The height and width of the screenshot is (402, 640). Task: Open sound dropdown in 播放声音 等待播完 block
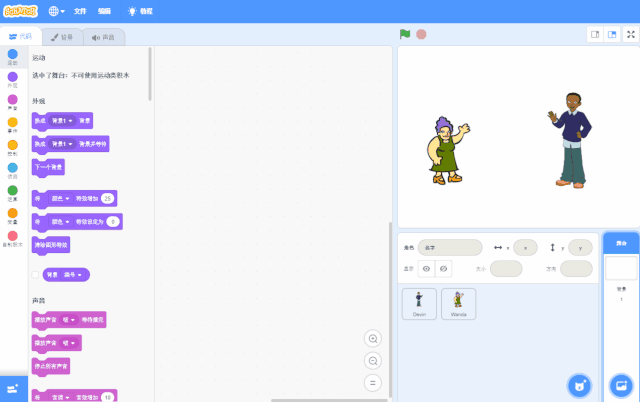tap(69, 320)
